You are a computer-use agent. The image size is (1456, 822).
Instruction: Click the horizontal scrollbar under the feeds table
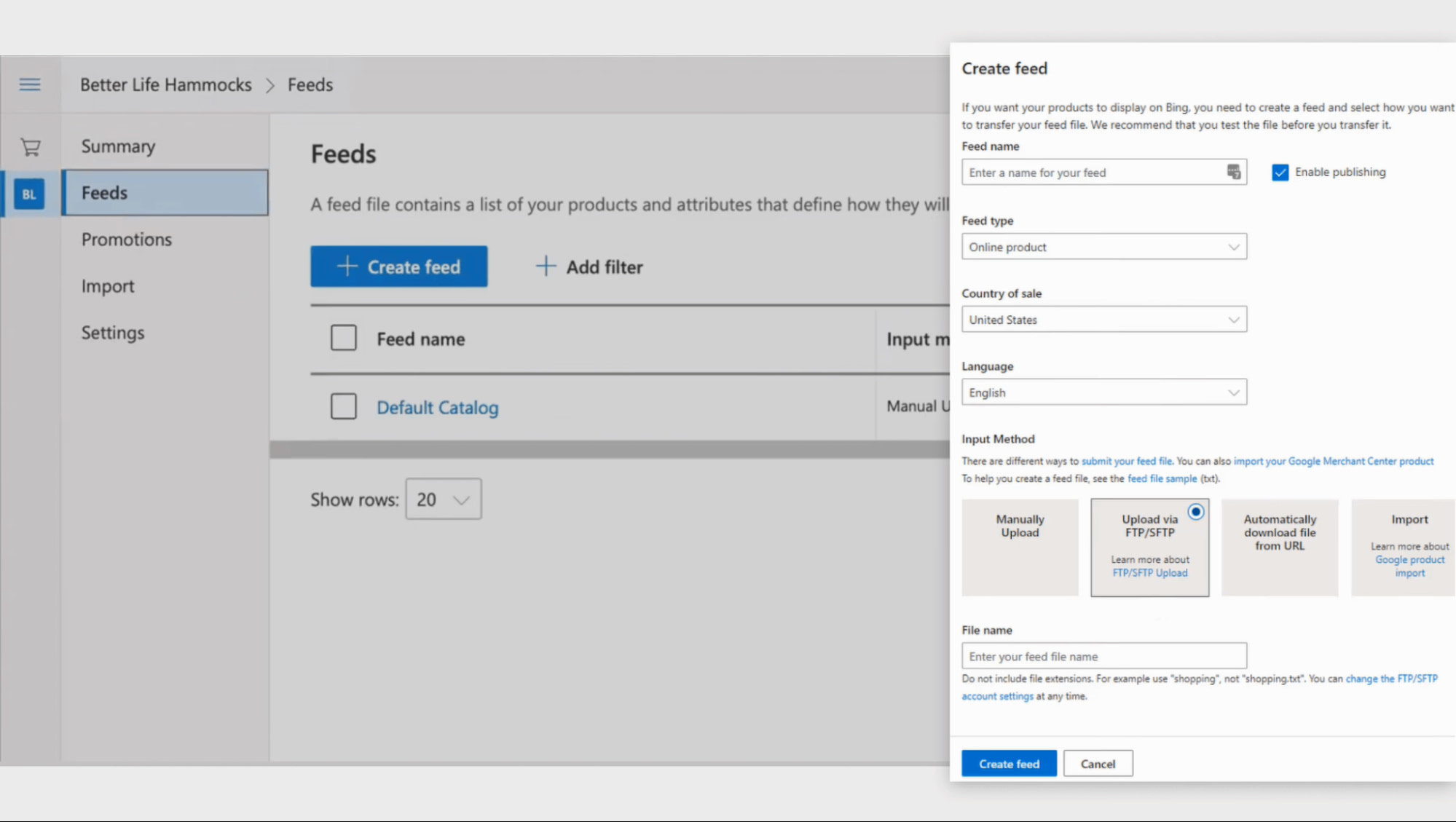(610, 449)
